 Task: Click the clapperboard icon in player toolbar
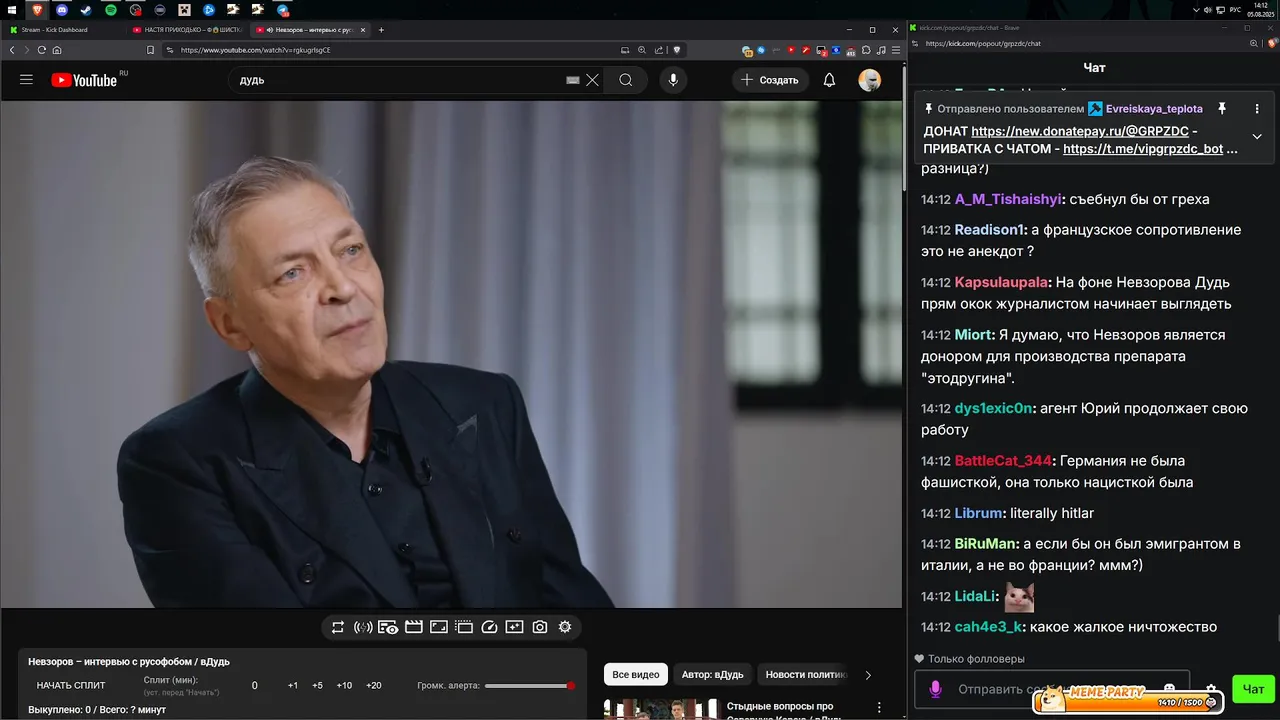(x=413, y=627)
